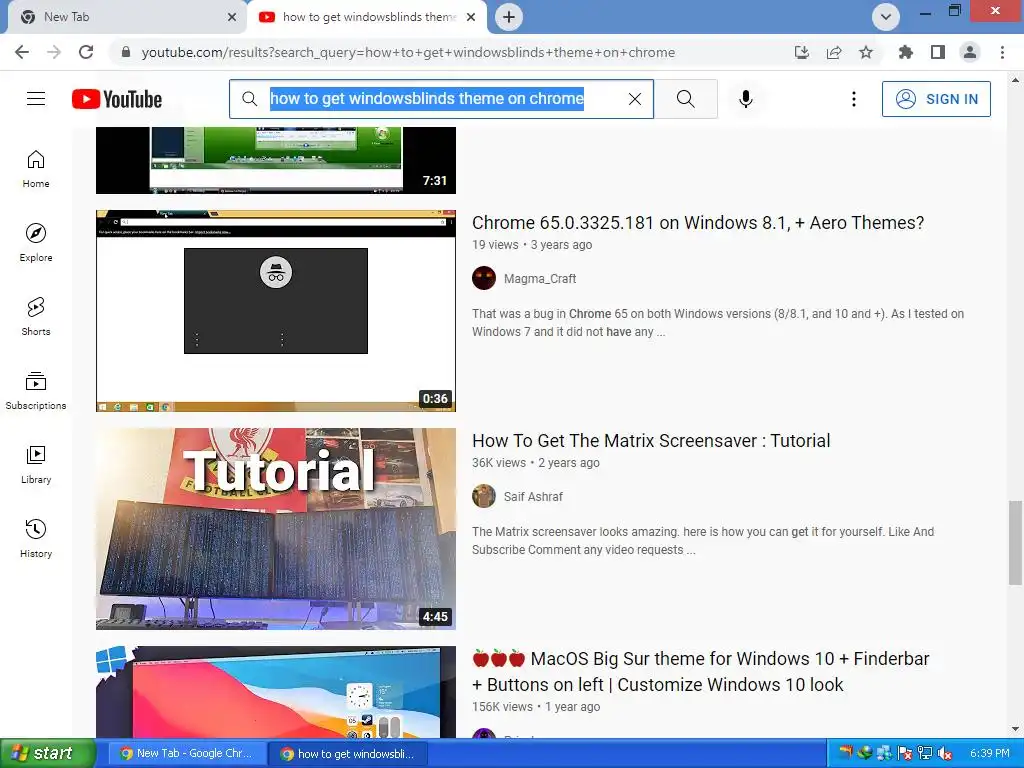Start voice search with the microphone
The height and width of the screenshot is (768, 1024).
746,99
